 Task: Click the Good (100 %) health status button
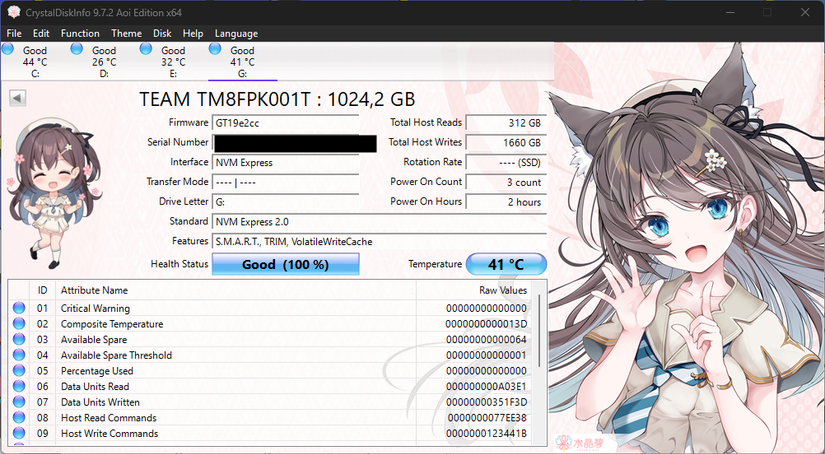point(286,264)
